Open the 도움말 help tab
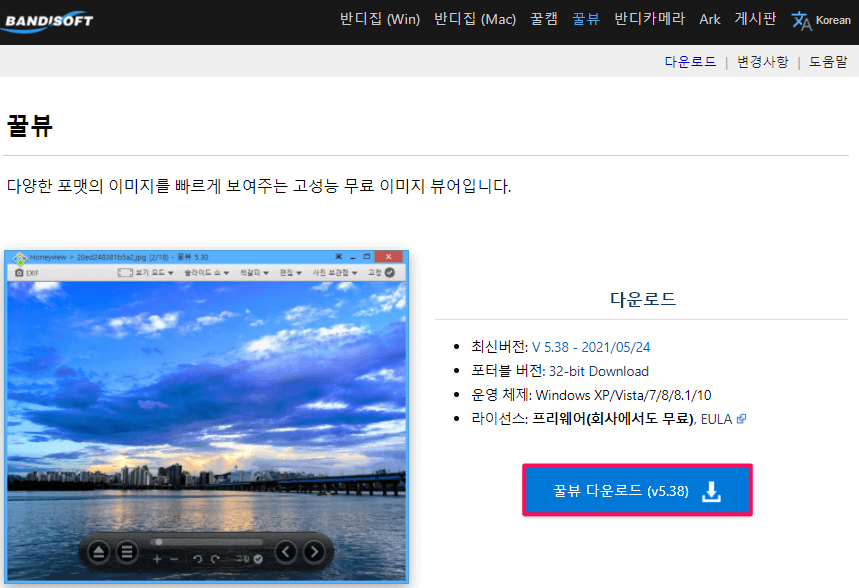Viewport: 859px width, 588px height. coord(828,61)
